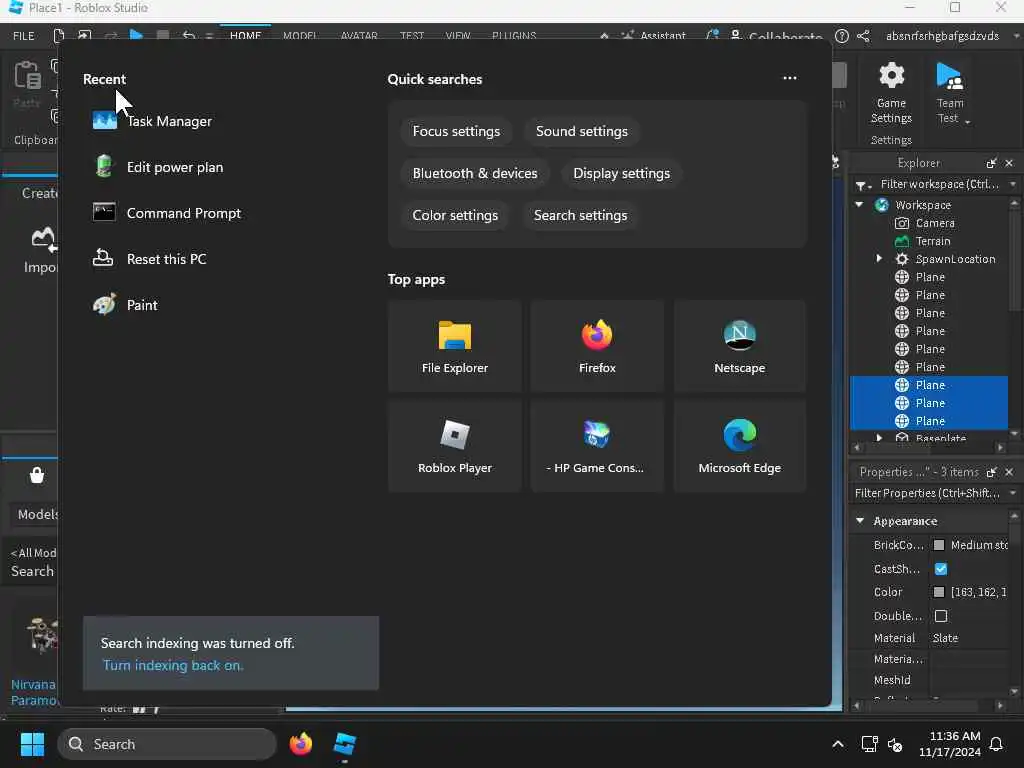Open the Studio help icon

coord(842,36)
